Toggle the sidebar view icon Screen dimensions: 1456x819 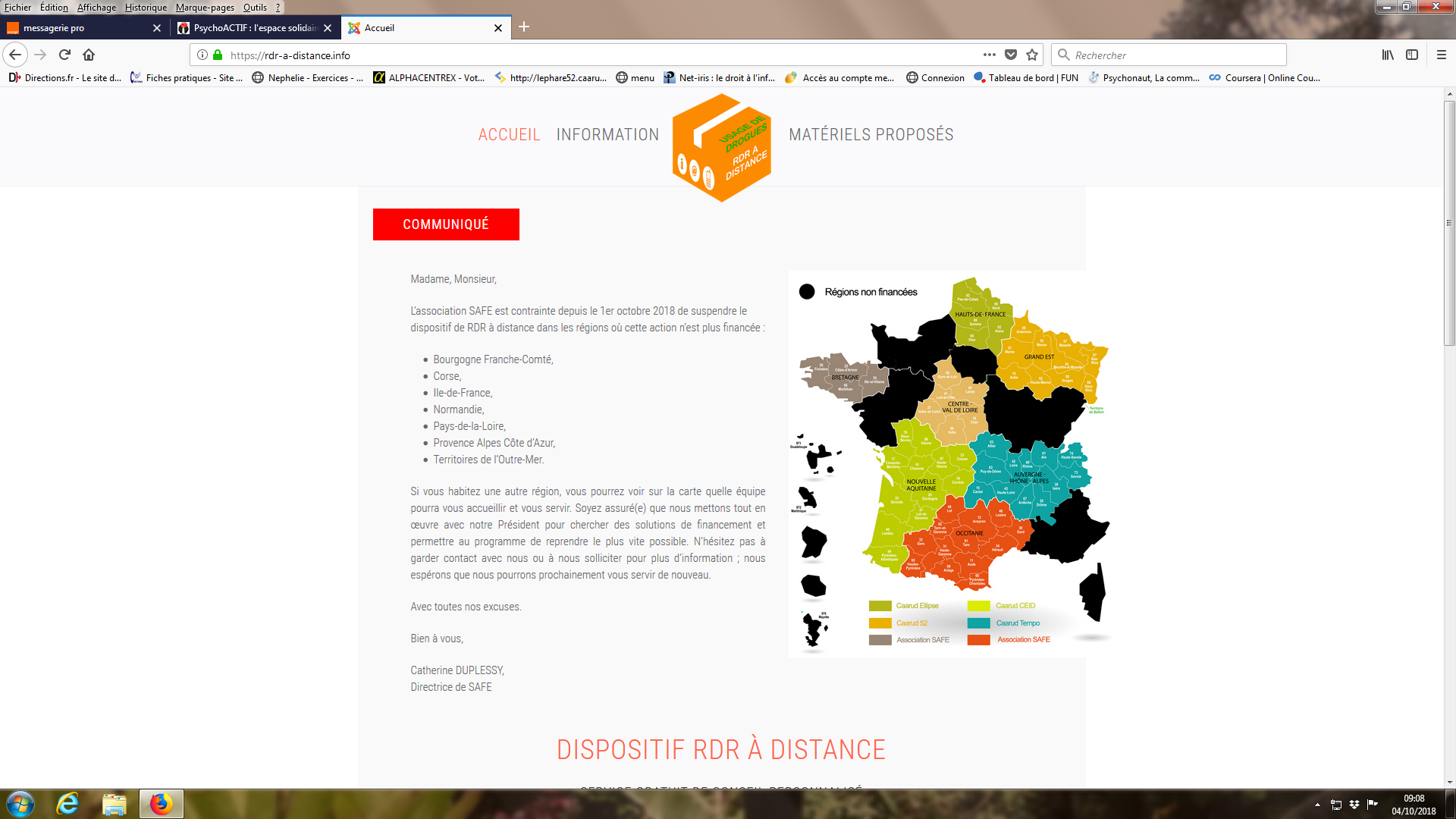click(1412, 55)
